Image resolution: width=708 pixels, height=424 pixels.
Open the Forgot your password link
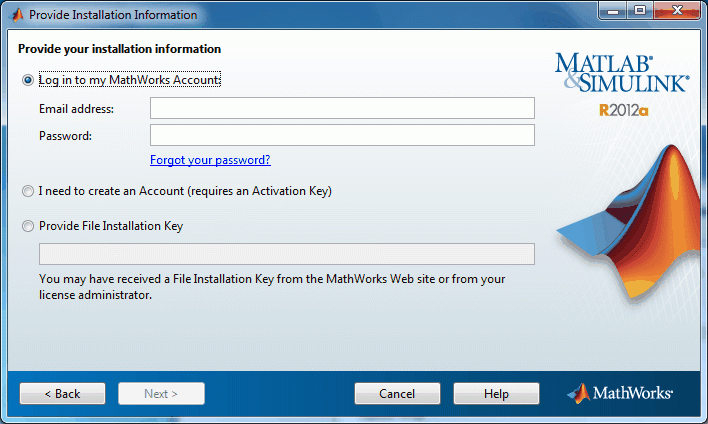210,160
